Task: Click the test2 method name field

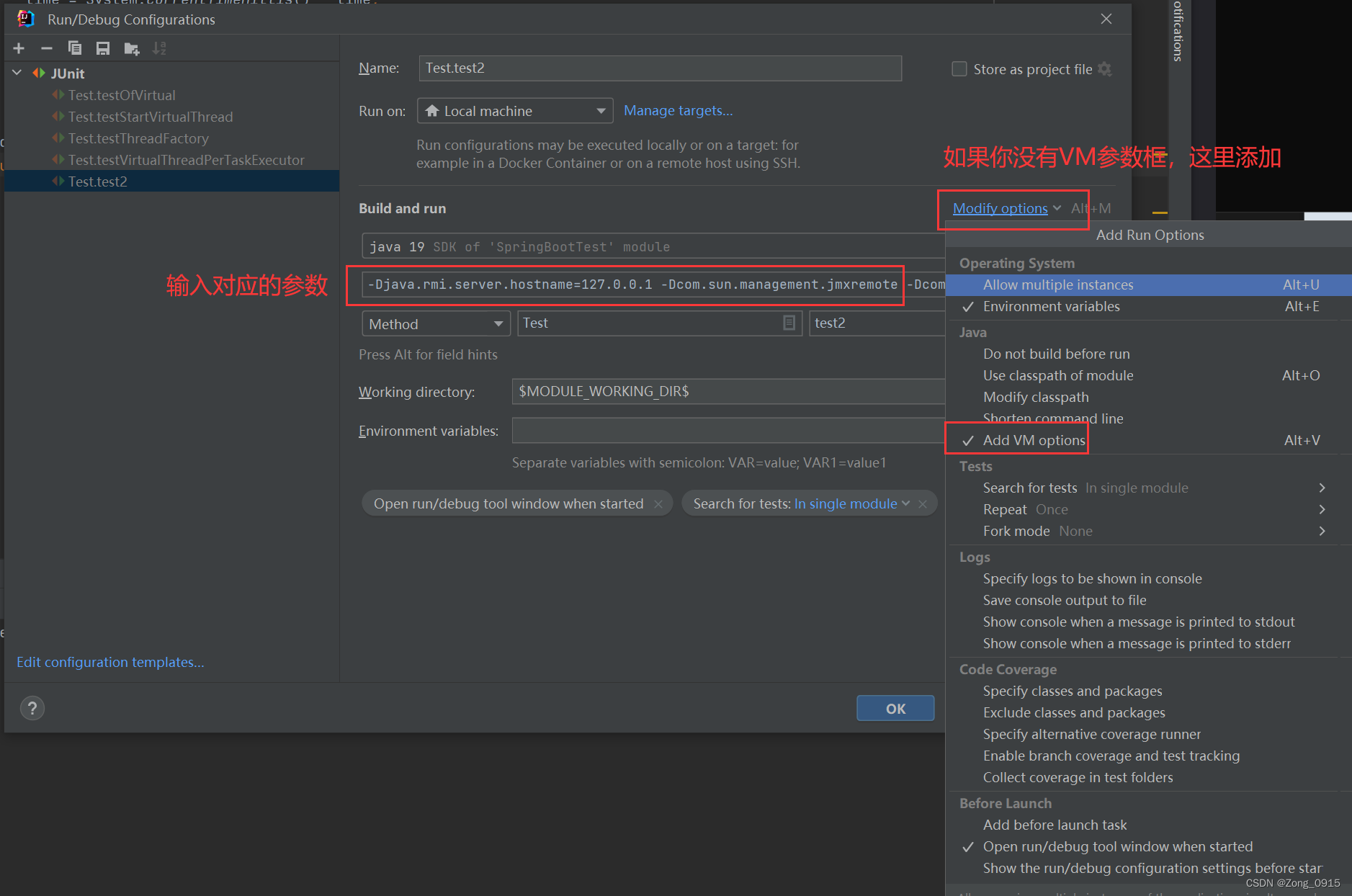Action: 877,323
